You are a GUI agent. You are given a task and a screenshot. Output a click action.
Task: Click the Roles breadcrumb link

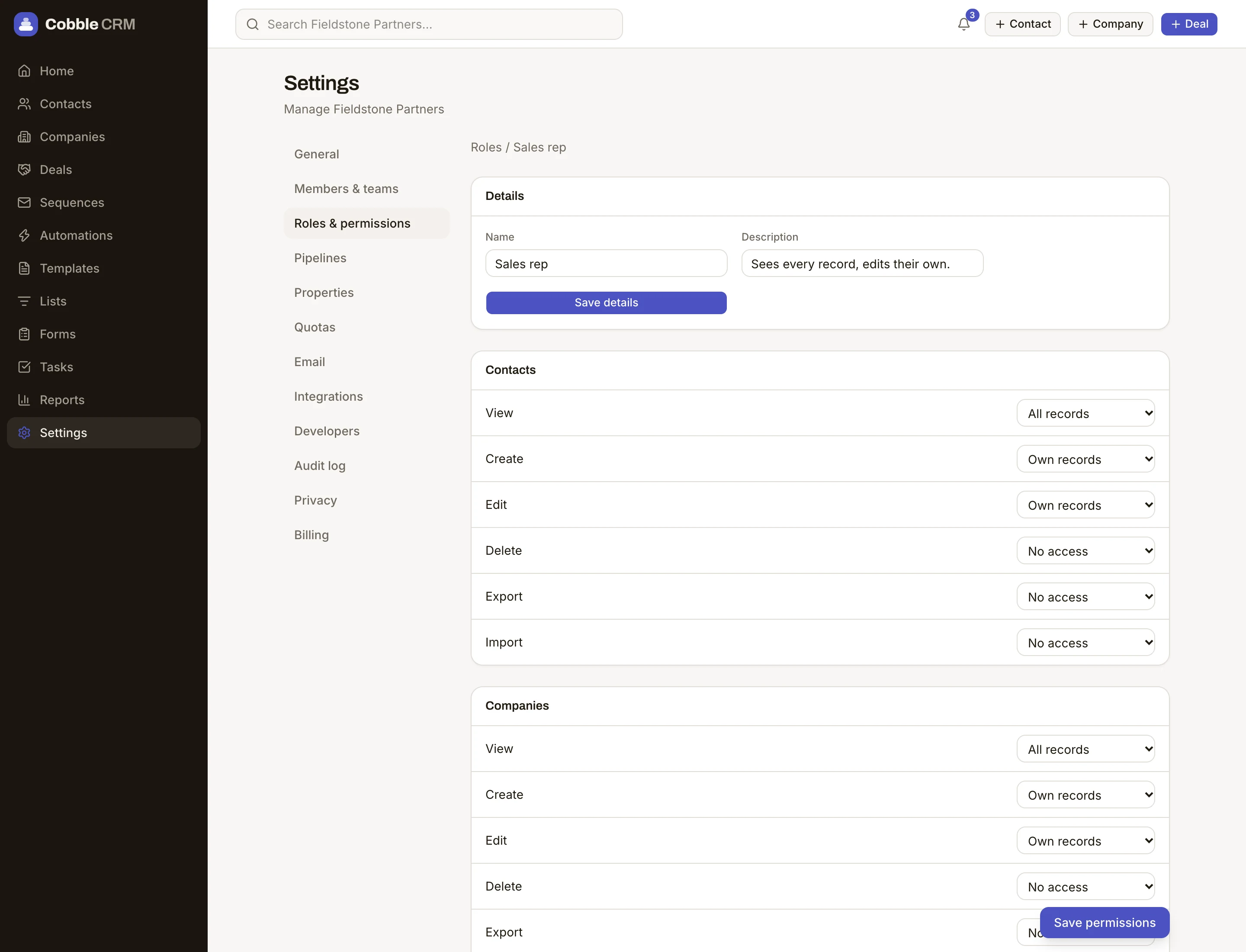485,147
